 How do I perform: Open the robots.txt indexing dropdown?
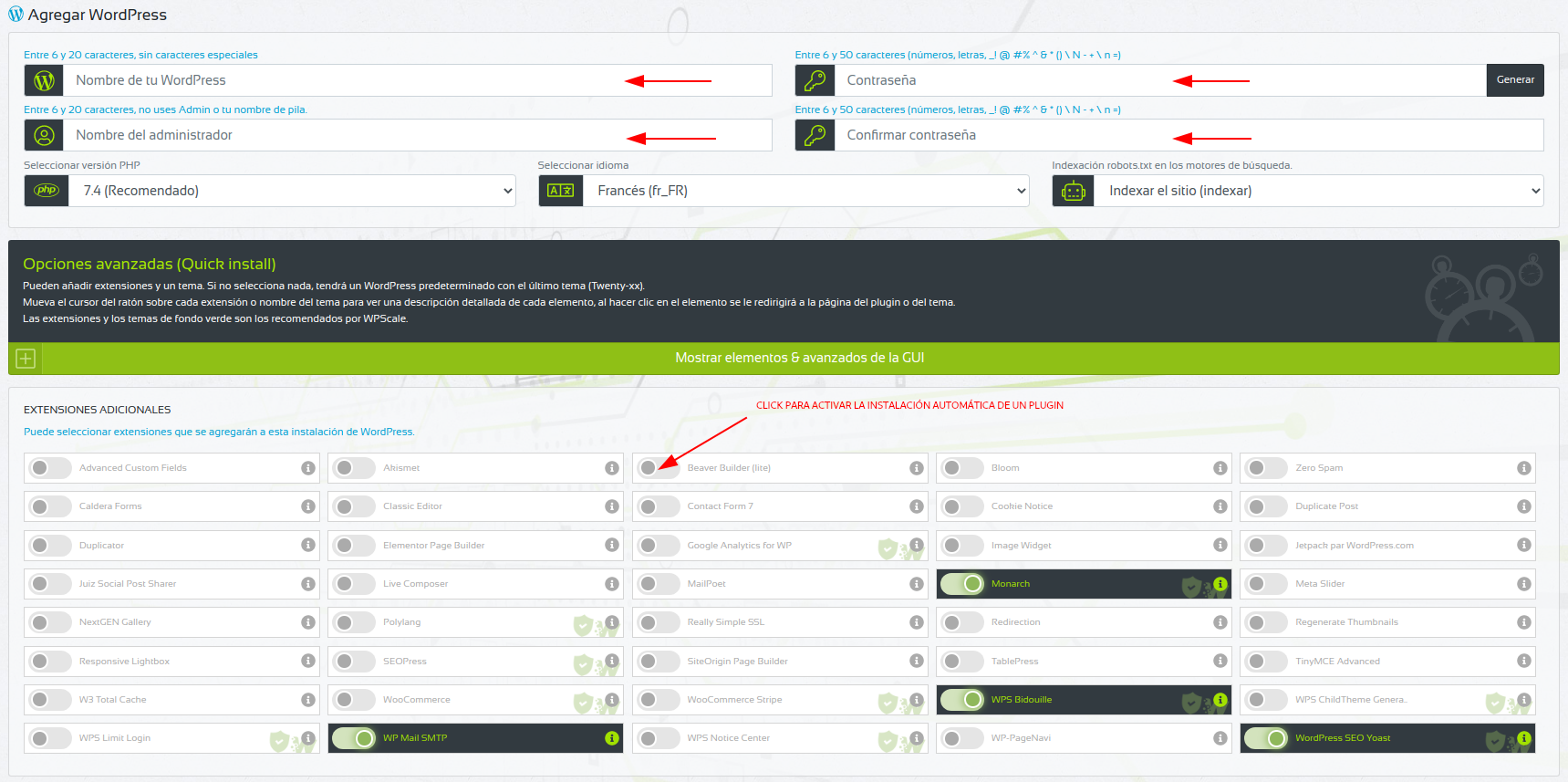(x=1320, y=191)
